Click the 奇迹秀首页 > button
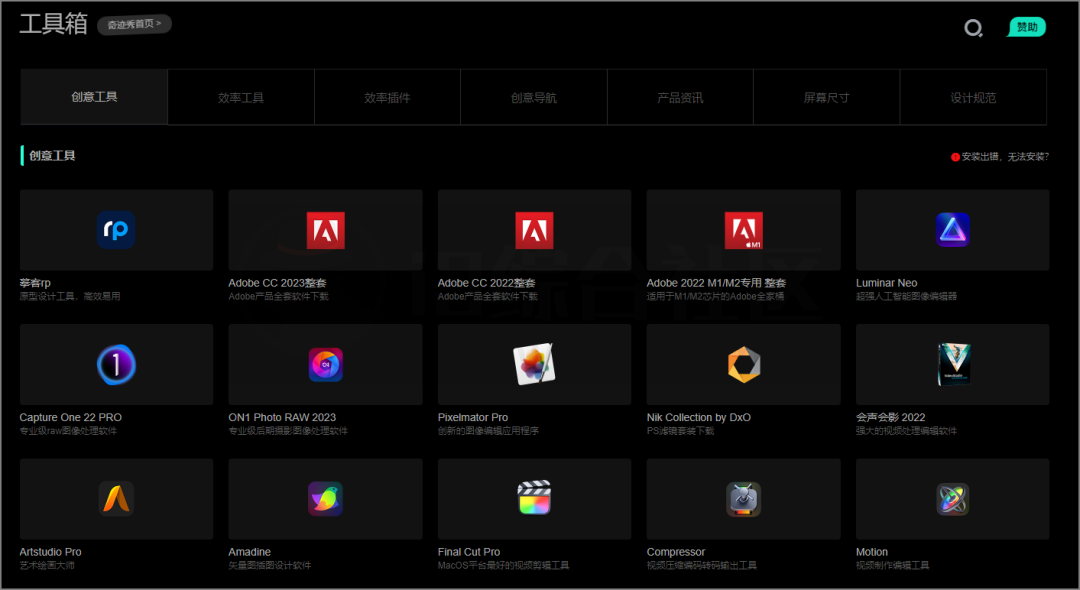The image size is (1080, 590). click(134, 24)
